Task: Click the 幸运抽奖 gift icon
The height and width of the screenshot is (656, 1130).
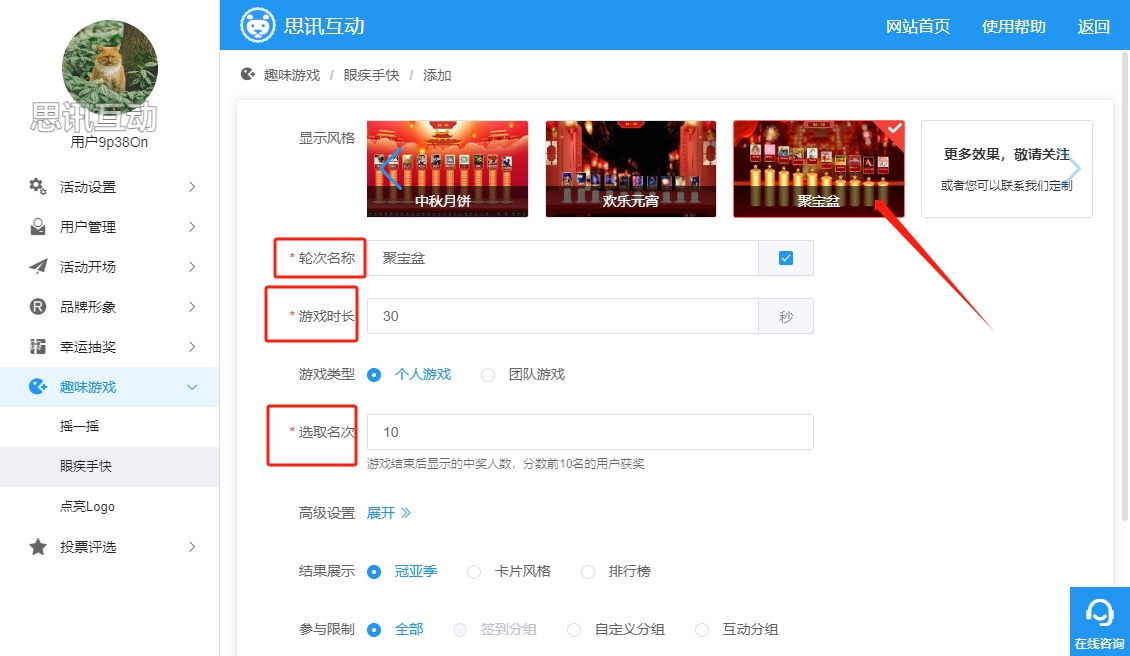Action: coord(38,347)
